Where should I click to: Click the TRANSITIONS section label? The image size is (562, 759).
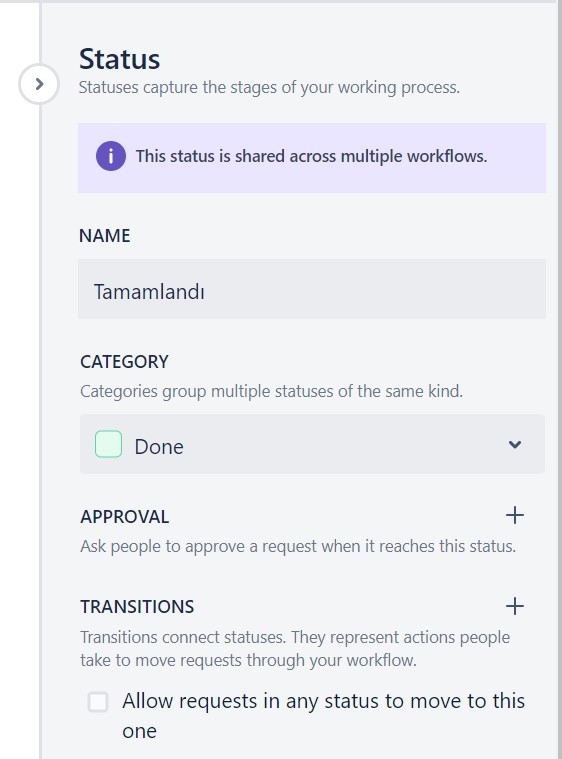point(137,607)
